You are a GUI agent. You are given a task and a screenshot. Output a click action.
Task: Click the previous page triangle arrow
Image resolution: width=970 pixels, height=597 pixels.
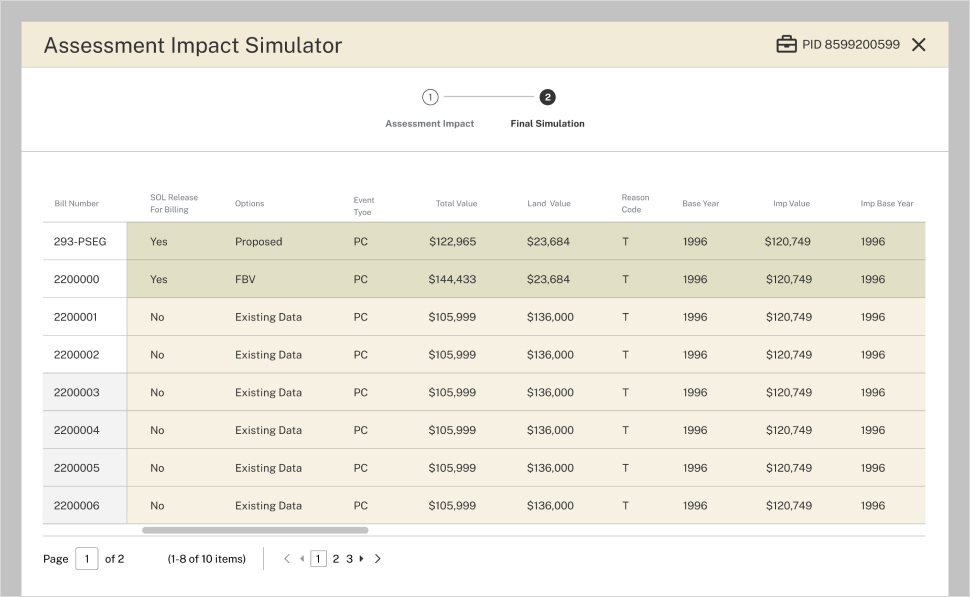302,559
